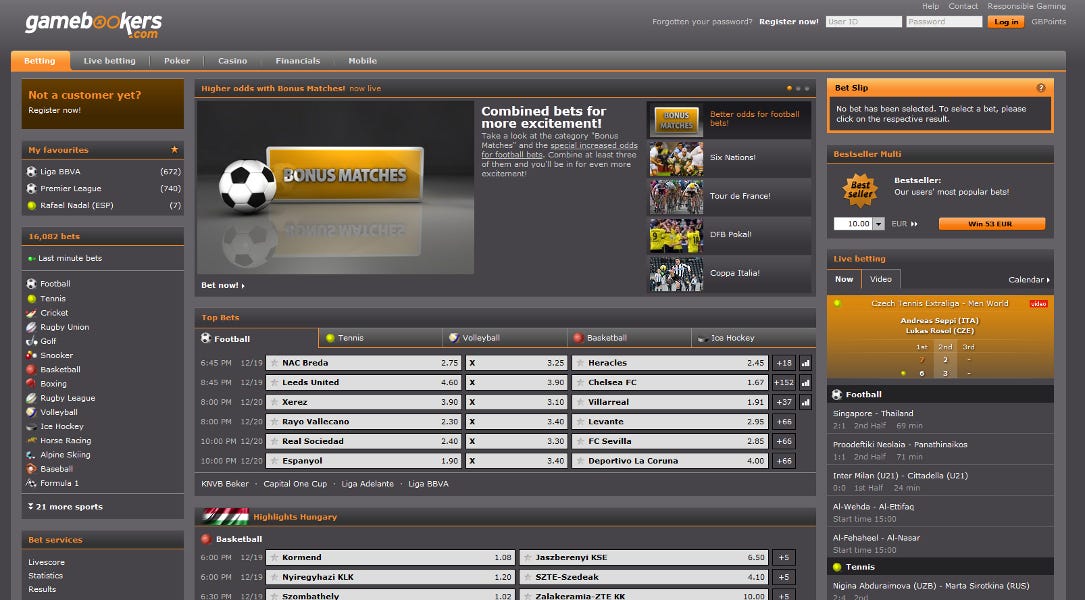
Task: Click Bet now! link under banner
Action: pos(222,285)
